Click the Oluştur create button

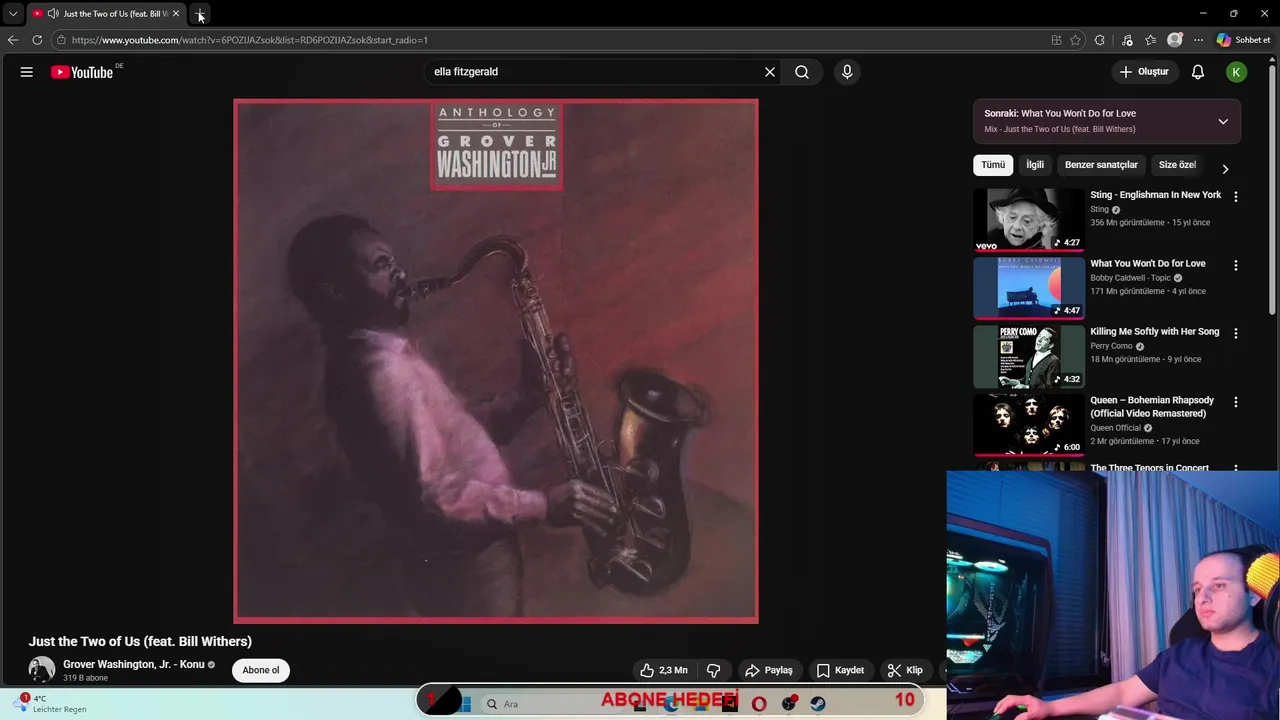(1144, 72)
